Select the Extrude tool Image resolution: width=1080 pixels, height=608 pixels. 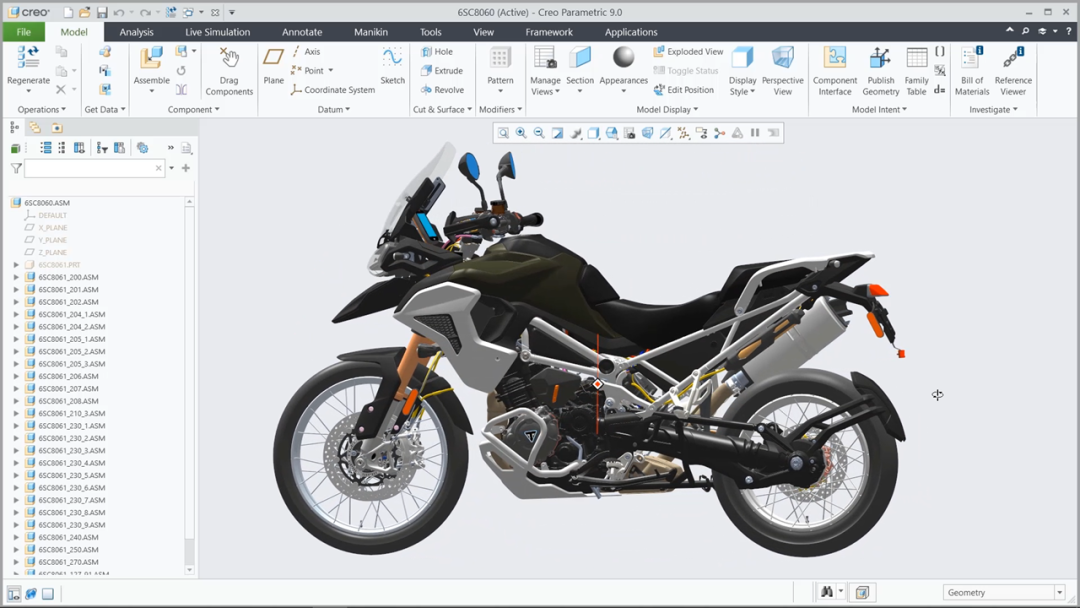[x=442, y=70]
